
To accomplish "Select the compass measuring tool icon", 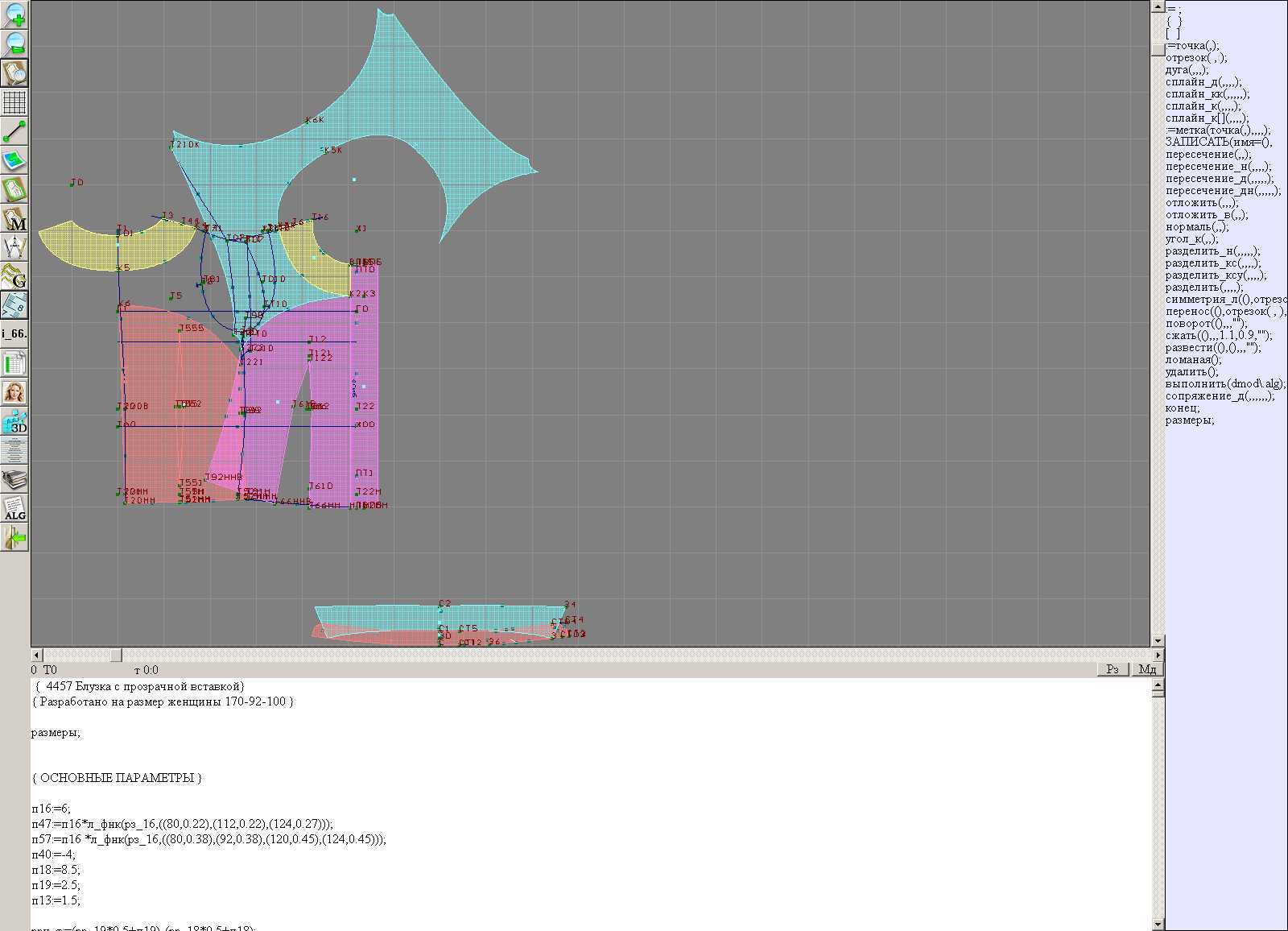I will point(14,247).
